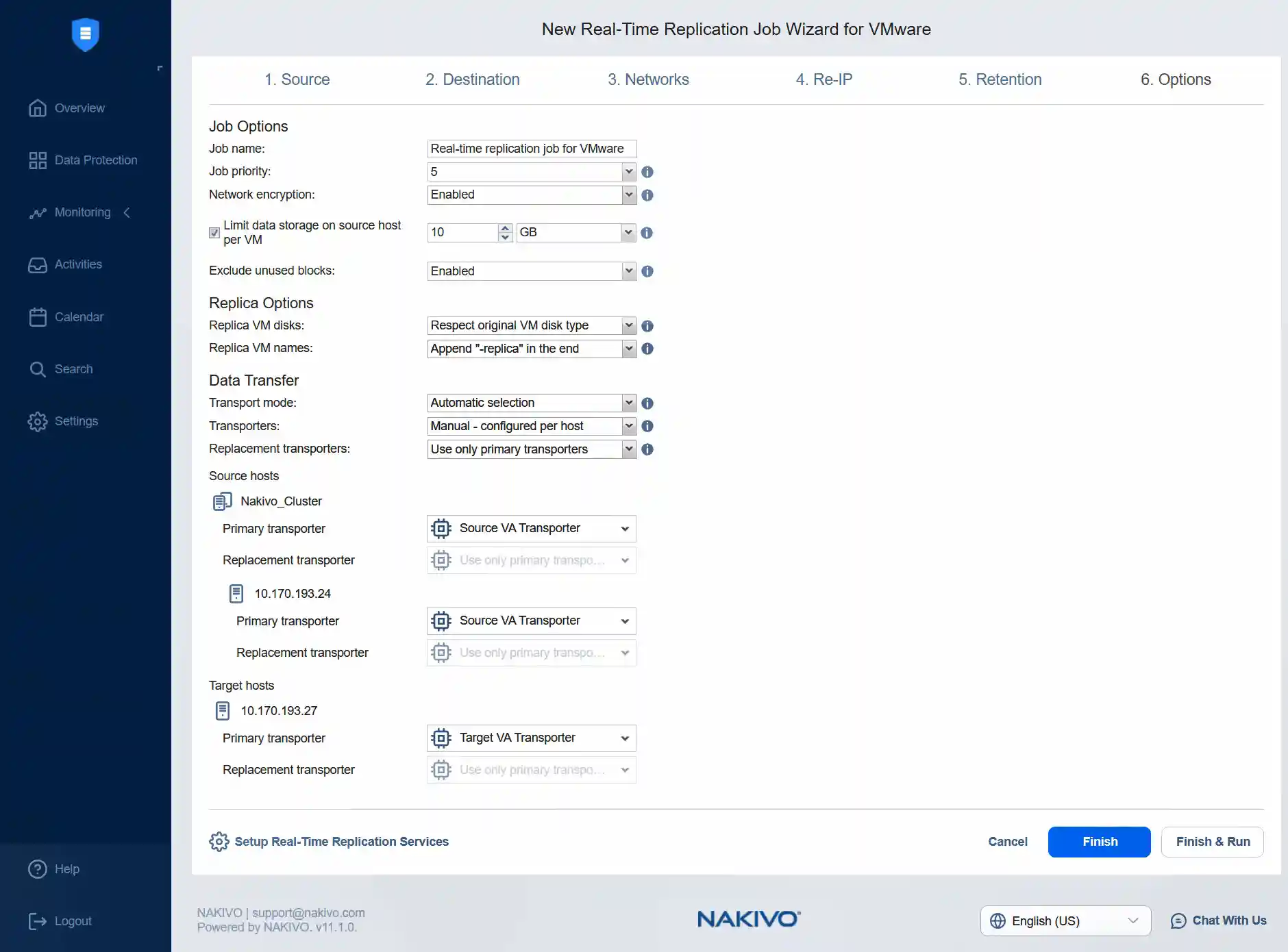
Task: Click the Network encryption info icon
Action: pos(648,195)
